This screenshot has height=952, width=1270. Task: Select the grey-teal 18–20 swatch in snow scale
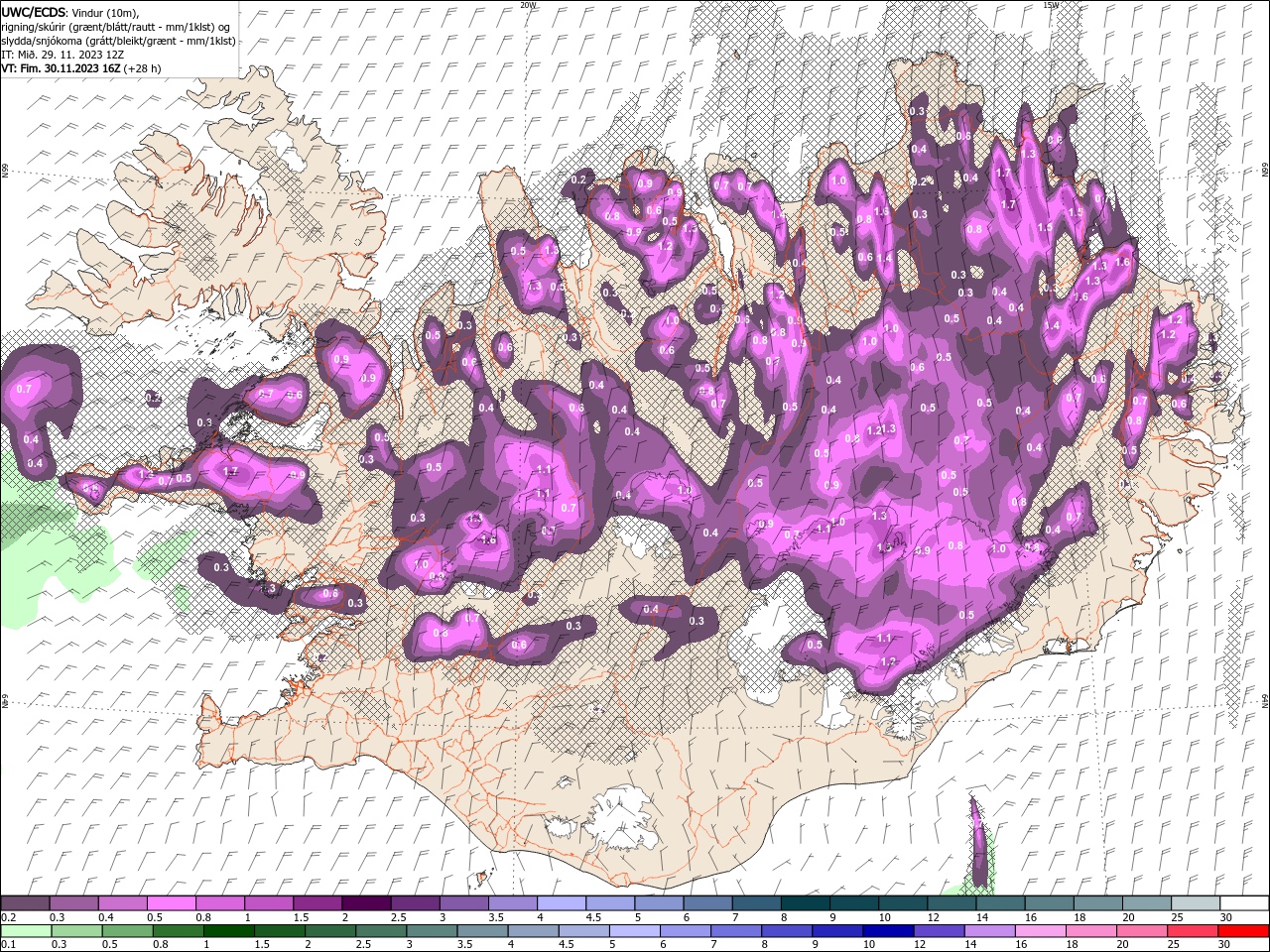[x=1097, y=903]
